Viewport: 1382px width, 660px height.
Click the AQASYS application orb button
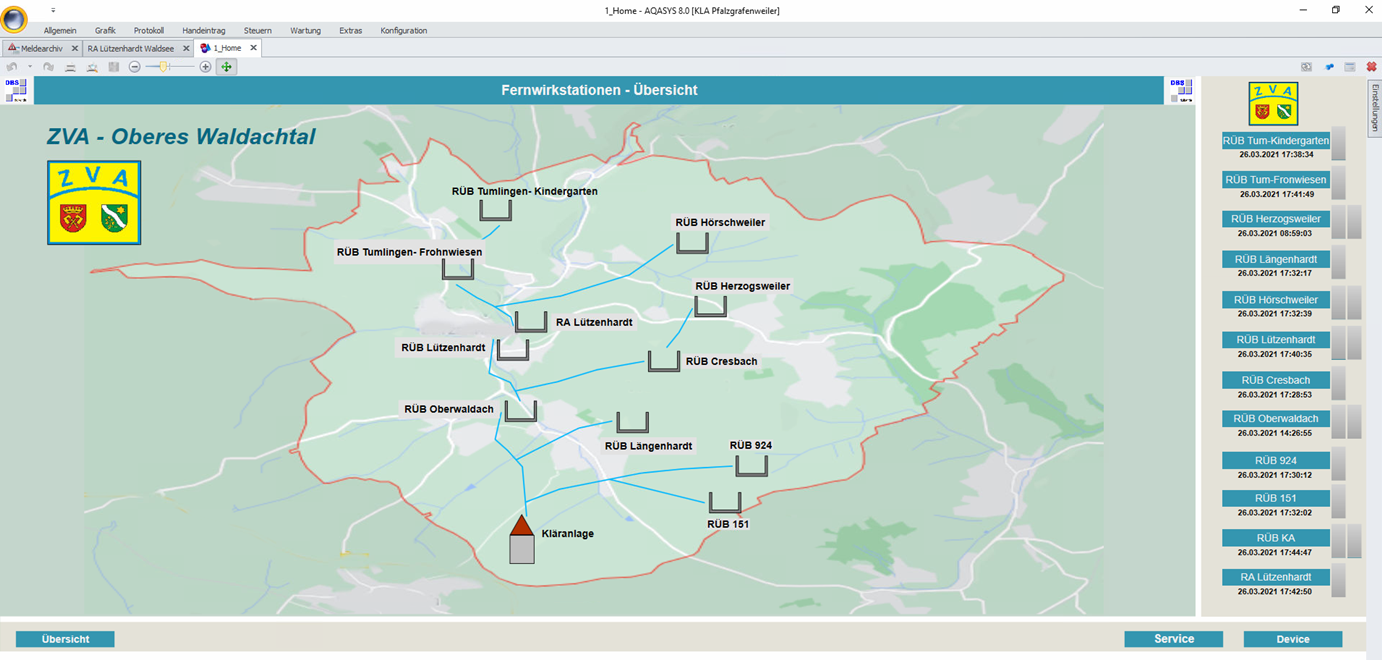tap(15, 21)
